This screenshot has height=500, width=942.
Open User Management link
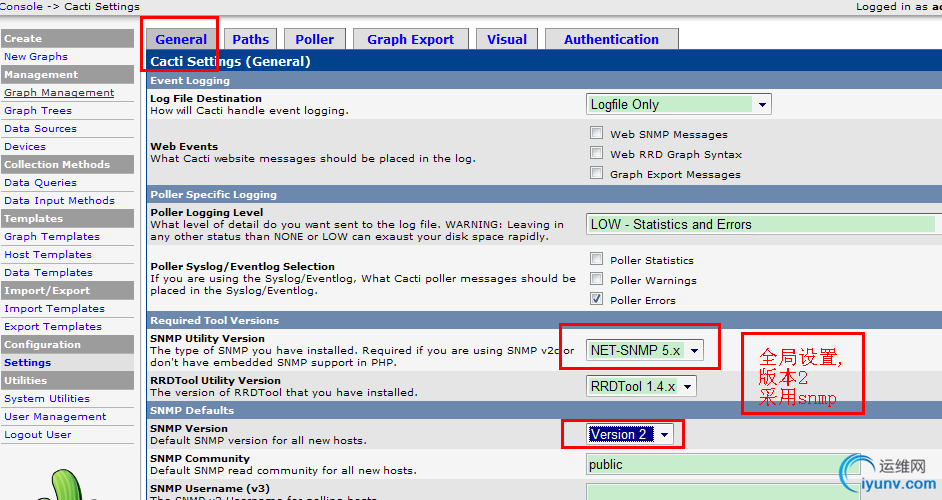55,417
